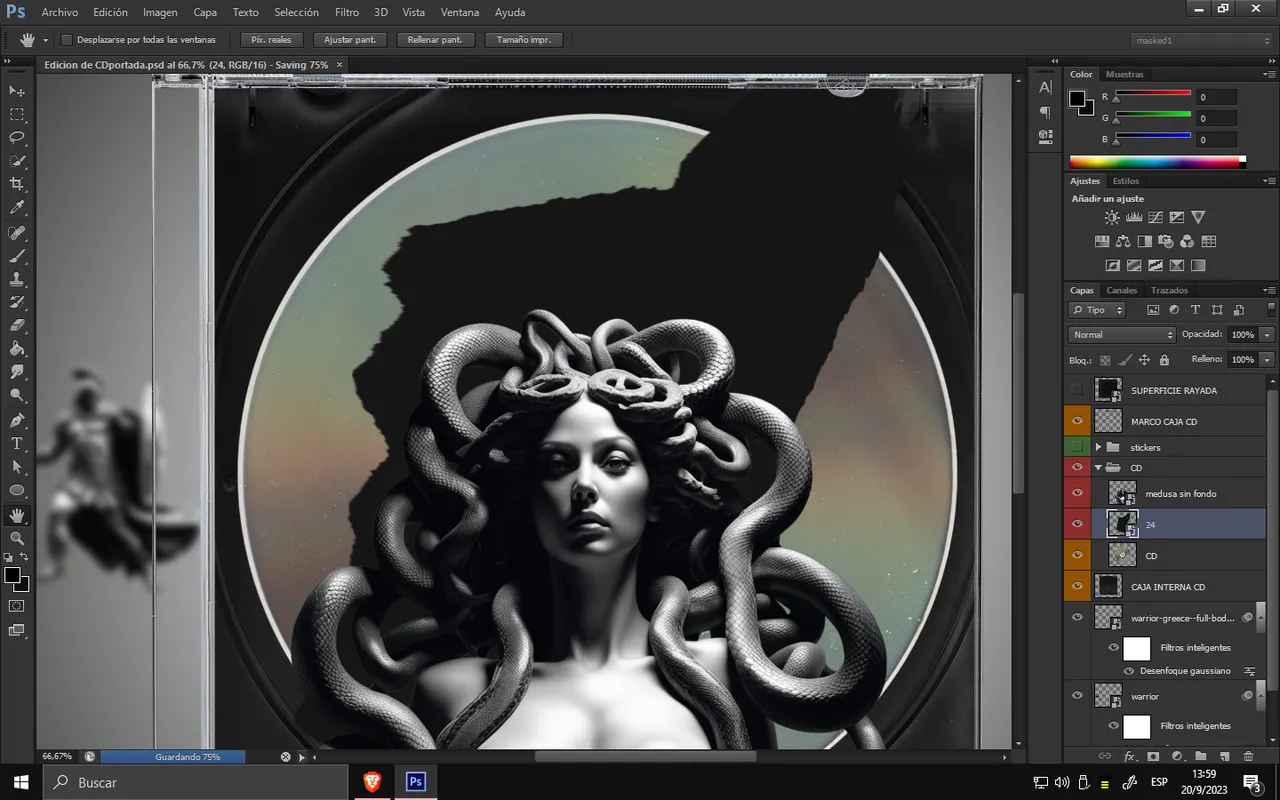
Task: Choose the Zoom tool in toolbar
Action: tap(17, 539)
